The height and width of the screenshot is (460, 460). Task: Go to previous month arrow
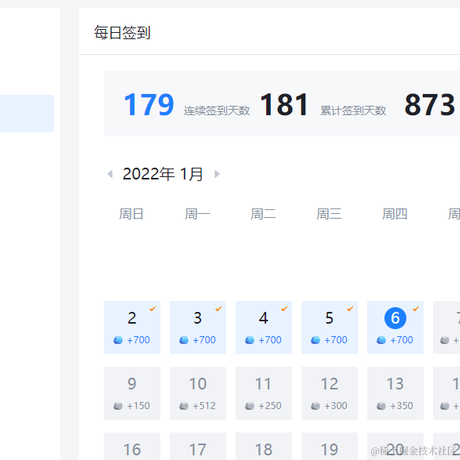110,174
